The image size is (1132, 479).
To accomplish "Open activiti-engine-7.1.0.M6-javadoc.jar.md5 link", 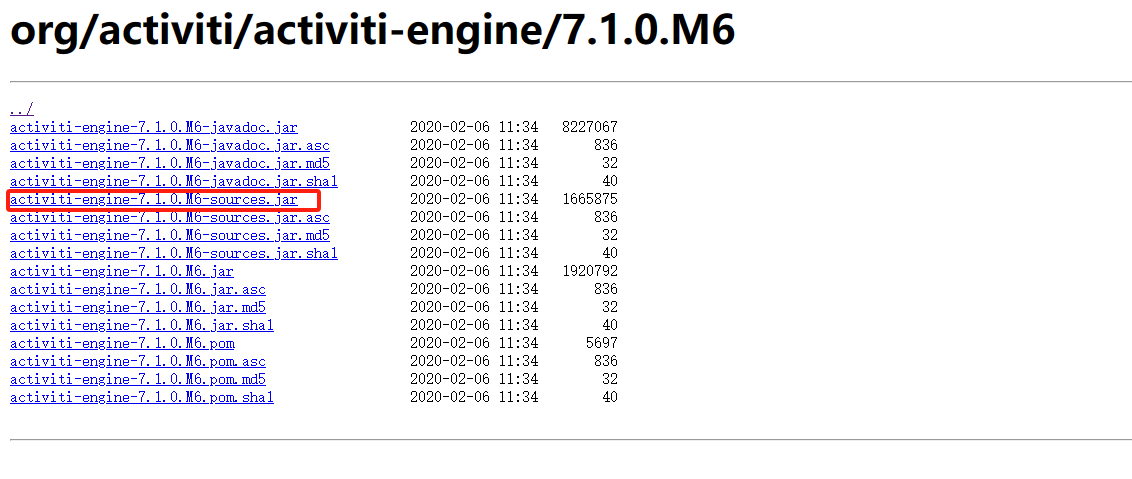I will (x=170, y=163).
